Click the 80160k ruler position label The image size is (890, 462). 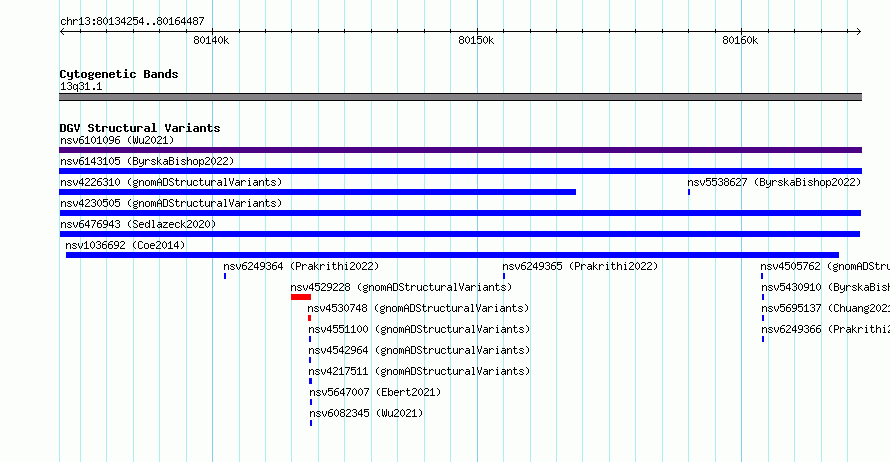[x=740, y=40]
